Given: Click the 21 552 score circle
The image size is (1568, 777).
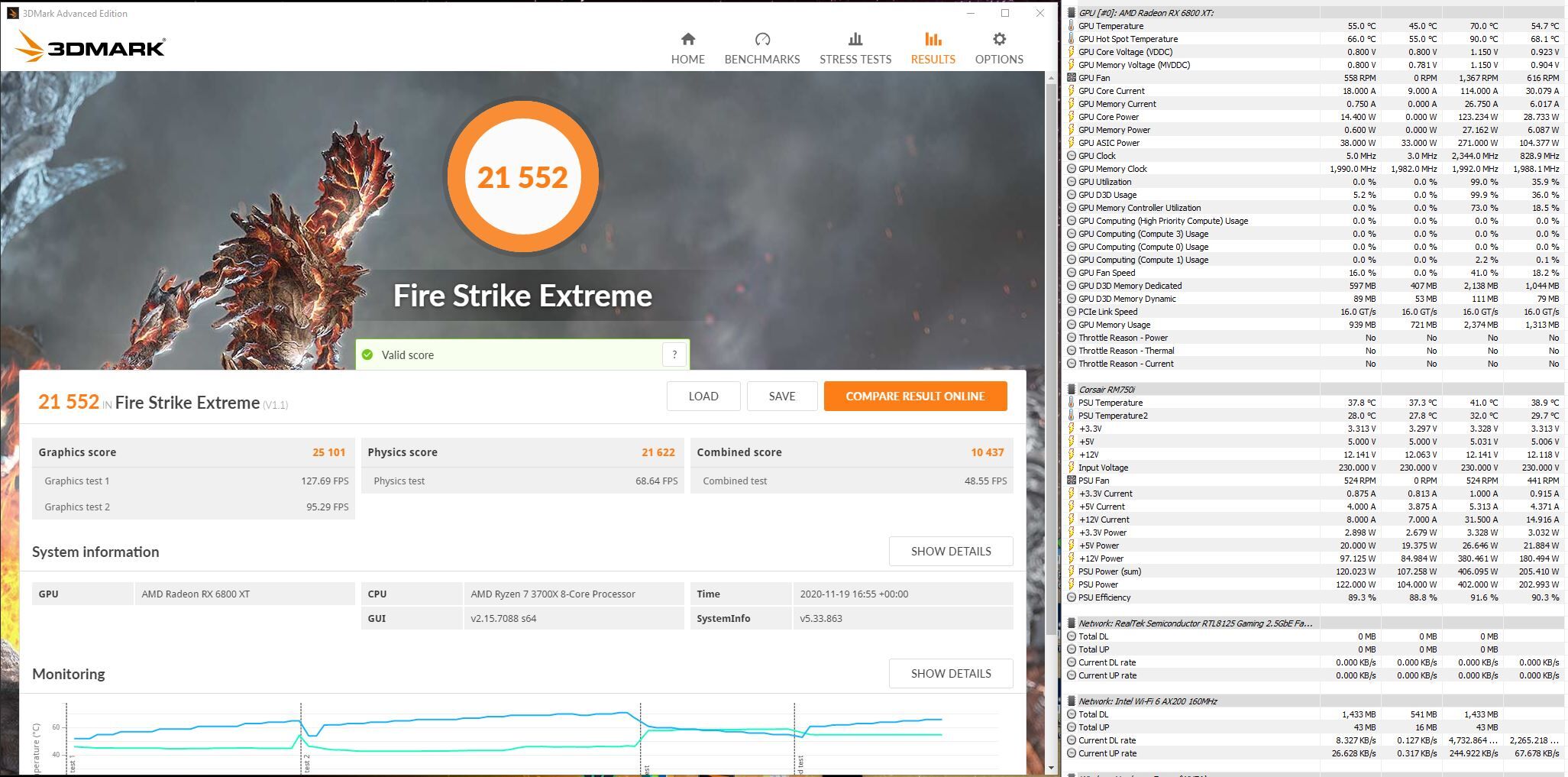Looking at the screenshot, I should point(523,176).
